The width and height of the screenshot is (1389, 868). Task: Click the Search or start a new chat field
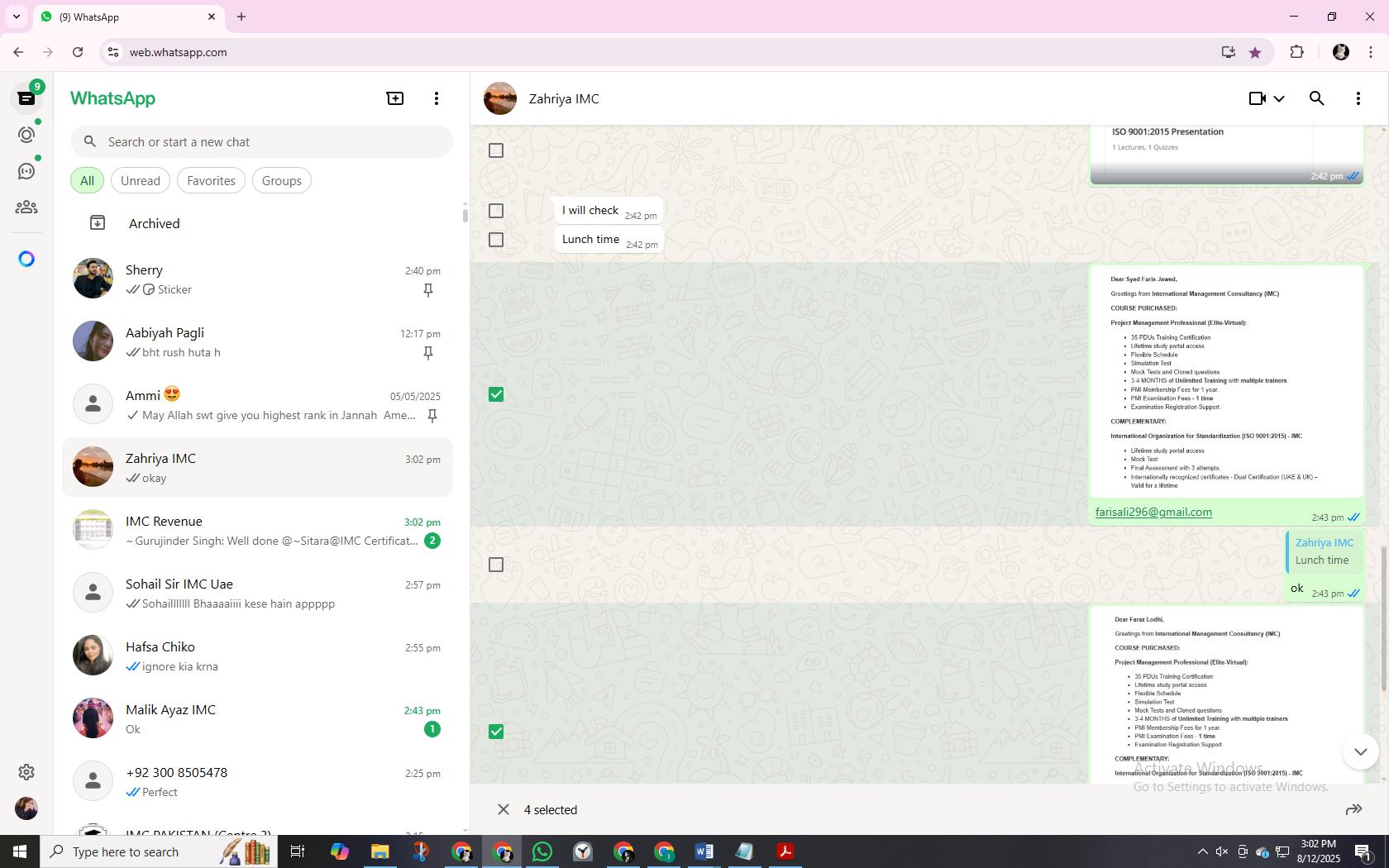261,142
